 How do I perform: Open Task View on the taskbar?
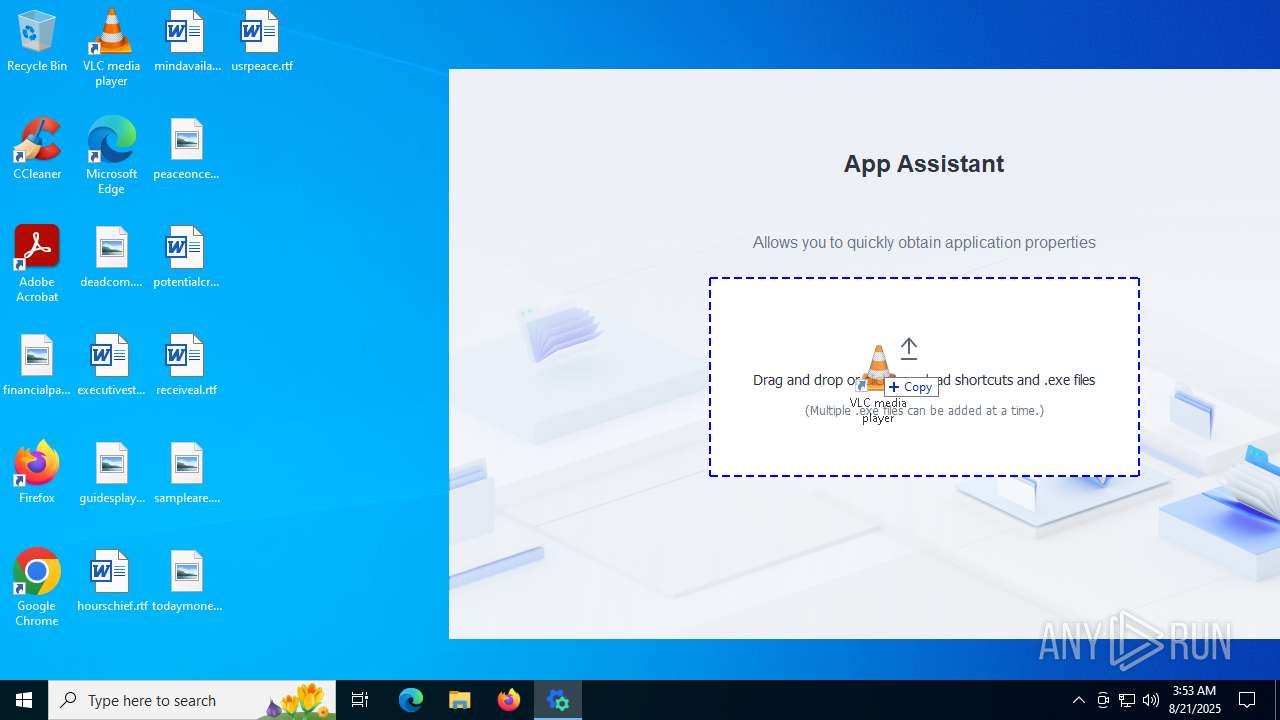[x=360, y=700]
